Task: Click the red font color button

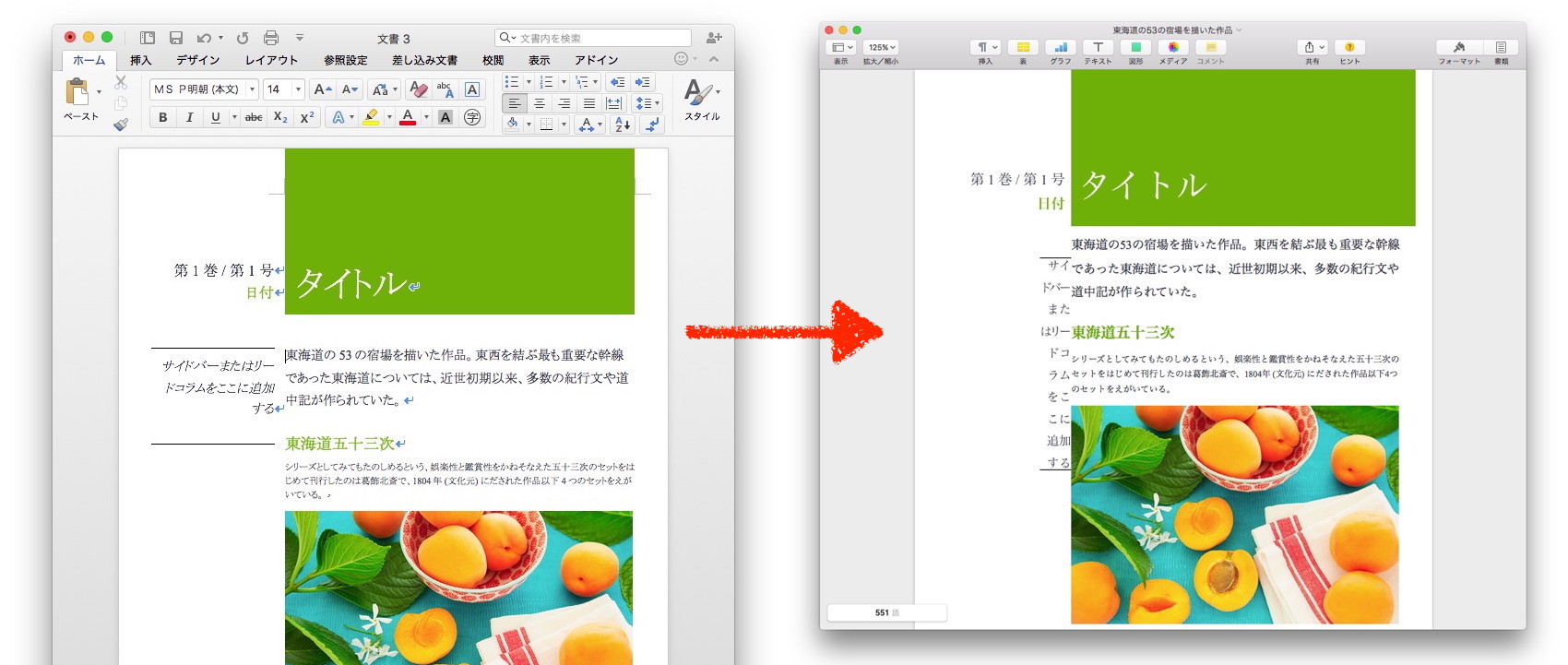Action: (x=408, y=117)
